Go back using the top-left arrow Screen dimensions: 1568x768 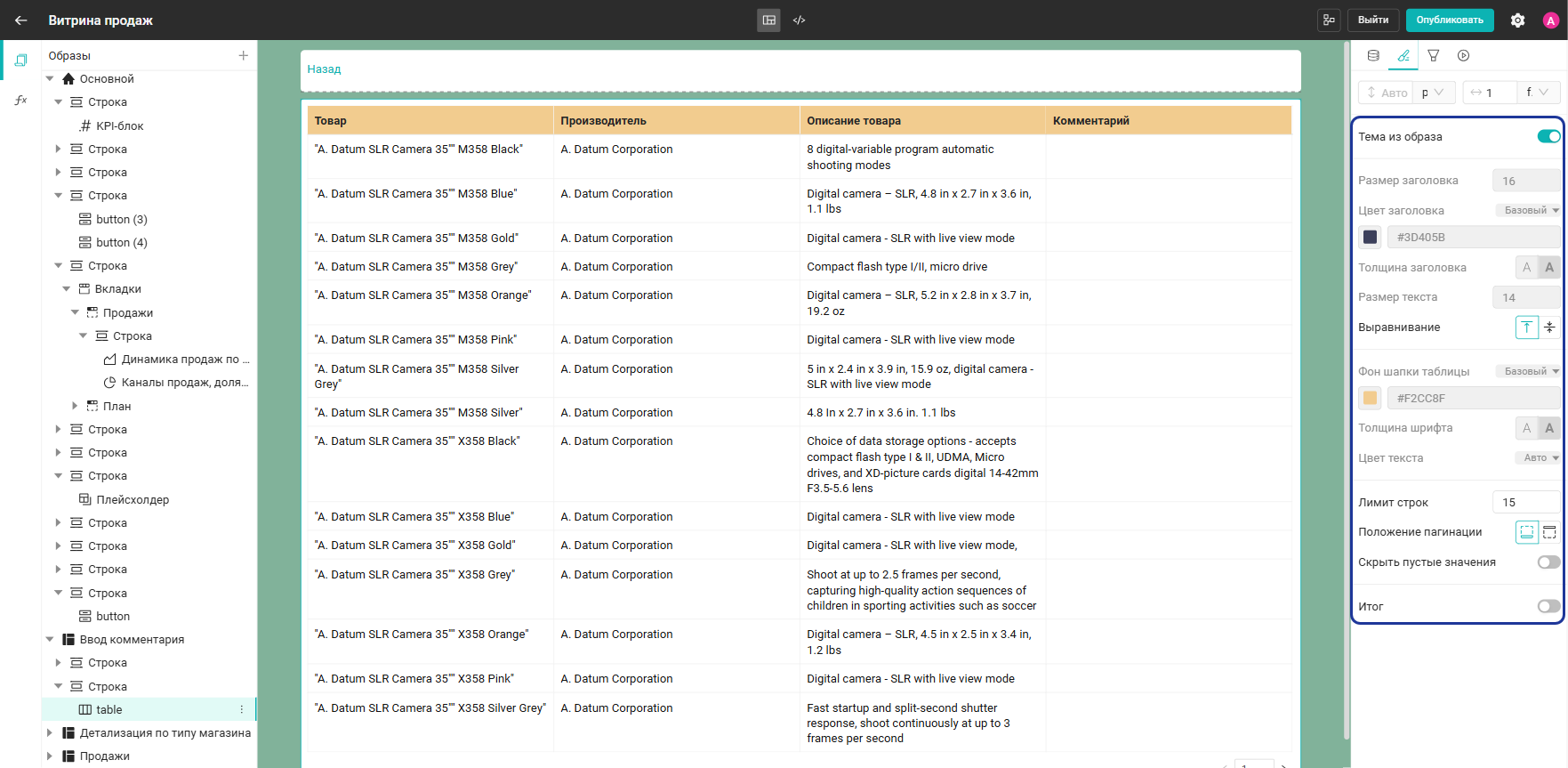(21, 20)
